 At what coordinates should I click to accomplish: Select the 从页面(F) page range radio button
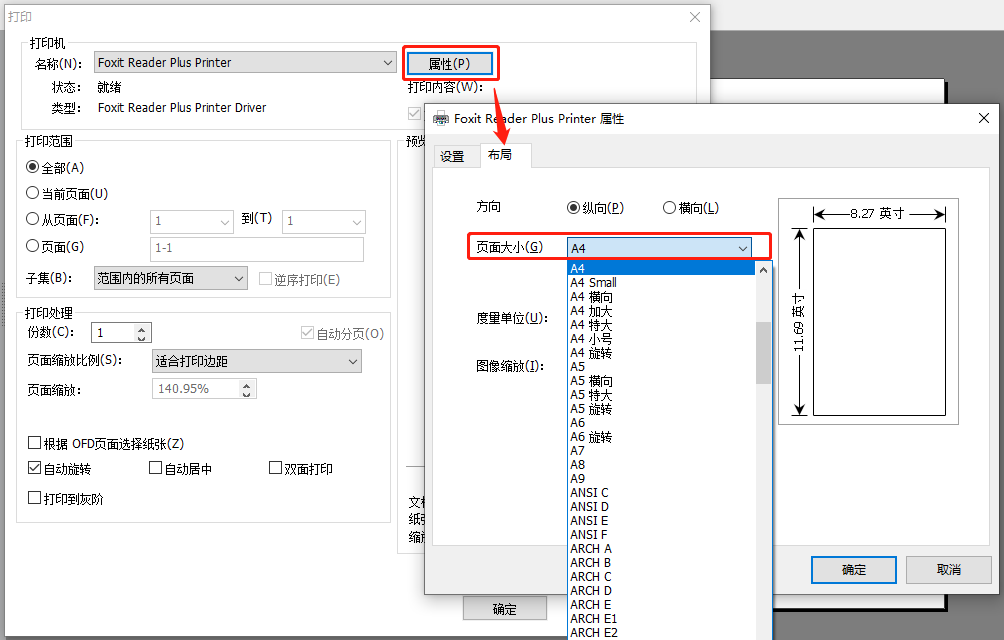pos(35,219)
